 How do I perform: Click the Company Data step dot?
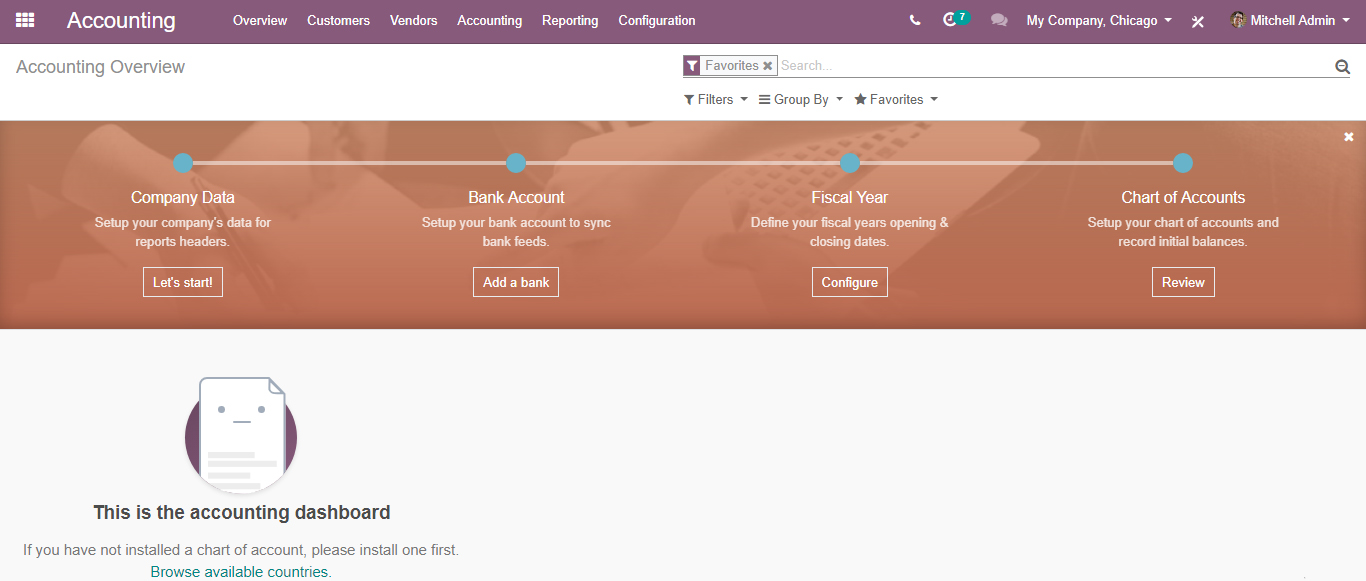pyautogui.click(x=182, y=163)
